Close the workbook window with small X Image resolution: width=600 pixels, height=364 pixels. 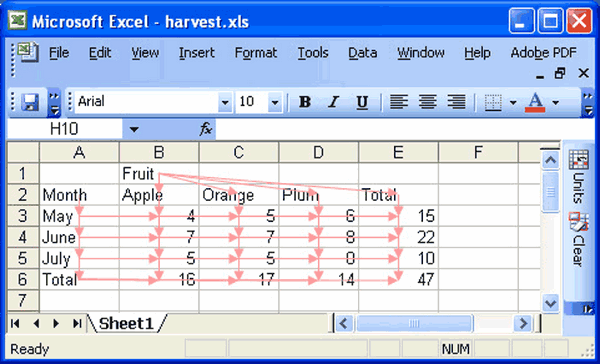tap(584, 73)
